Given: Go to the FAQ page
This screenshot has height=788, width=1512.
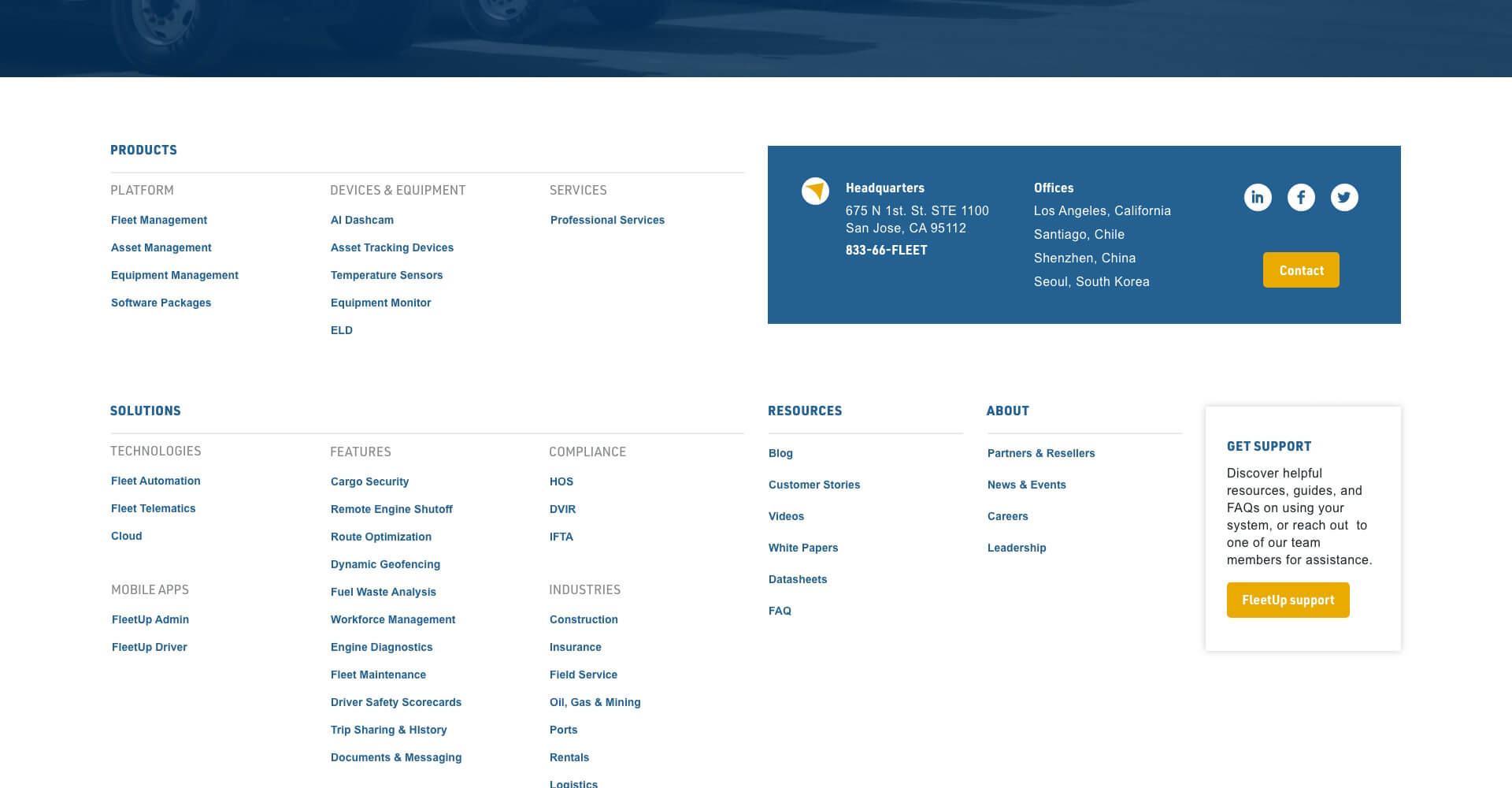Looking at the screenshot, I should coord(780,611).
